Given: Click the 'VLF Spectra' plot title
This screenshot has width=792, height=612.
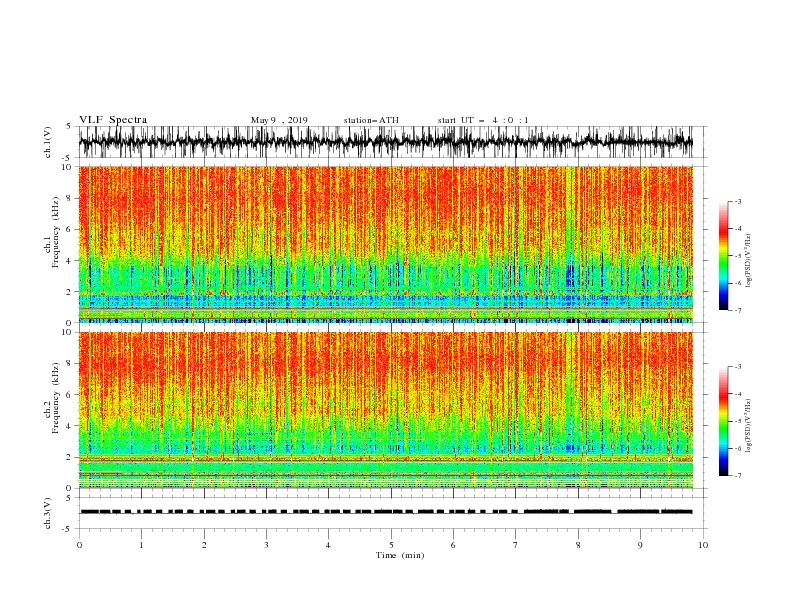Looking at the screenshot, I should point(113,120).
